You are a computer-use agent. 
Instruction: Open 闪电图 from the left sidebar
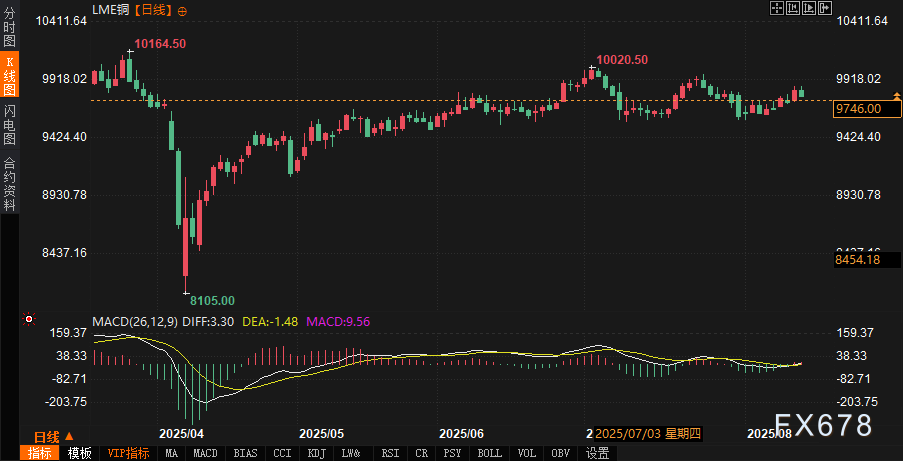coord(9,124)
